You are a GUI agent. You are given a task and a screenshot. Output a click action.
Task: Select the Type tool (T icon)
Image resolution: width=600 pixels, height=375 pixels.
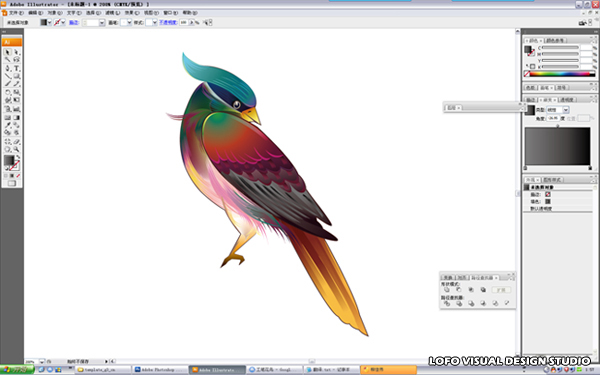16,68
